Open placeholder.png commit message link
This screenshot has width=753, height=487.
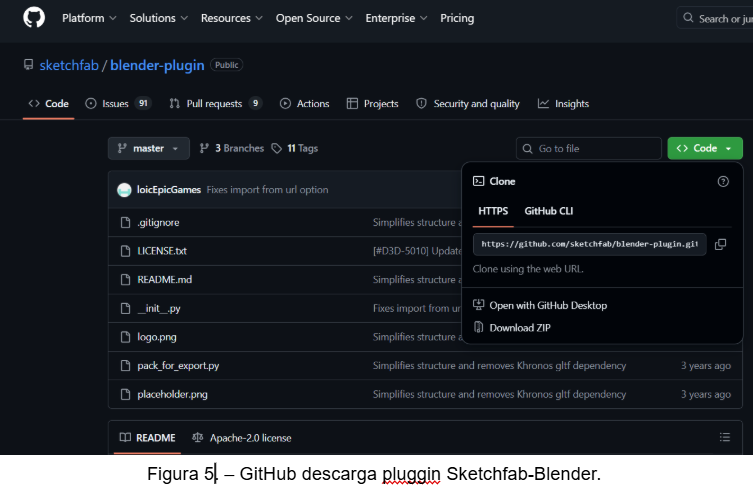click(499, 394)
